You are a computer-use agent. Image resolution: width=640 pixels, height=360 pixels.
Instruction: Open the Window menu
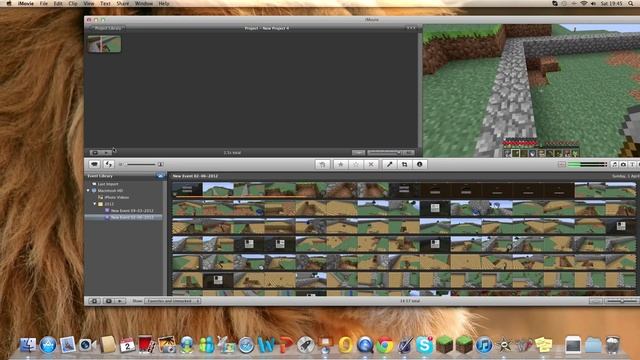click(144, 3)
